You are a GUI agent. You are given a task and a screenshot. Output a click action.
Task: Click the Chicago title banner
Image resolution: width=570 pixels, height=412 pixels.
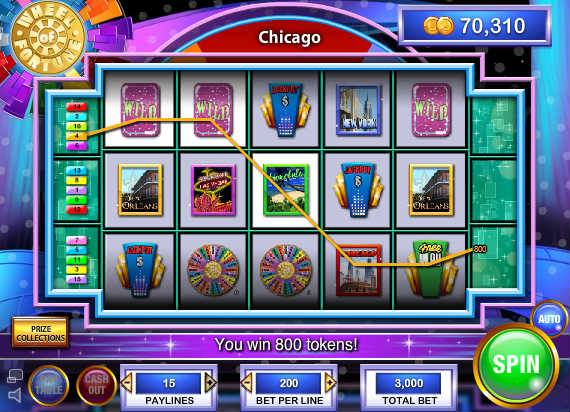pos(289,37)
